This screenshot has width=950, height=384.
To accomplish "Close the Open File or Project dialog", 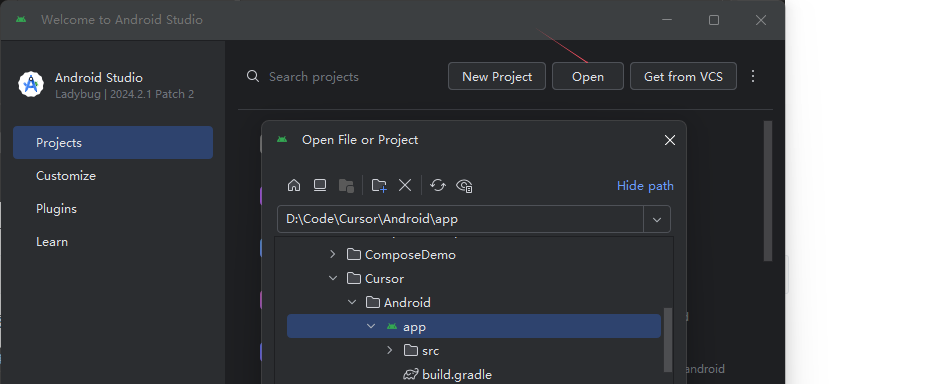I will [669, 140].
